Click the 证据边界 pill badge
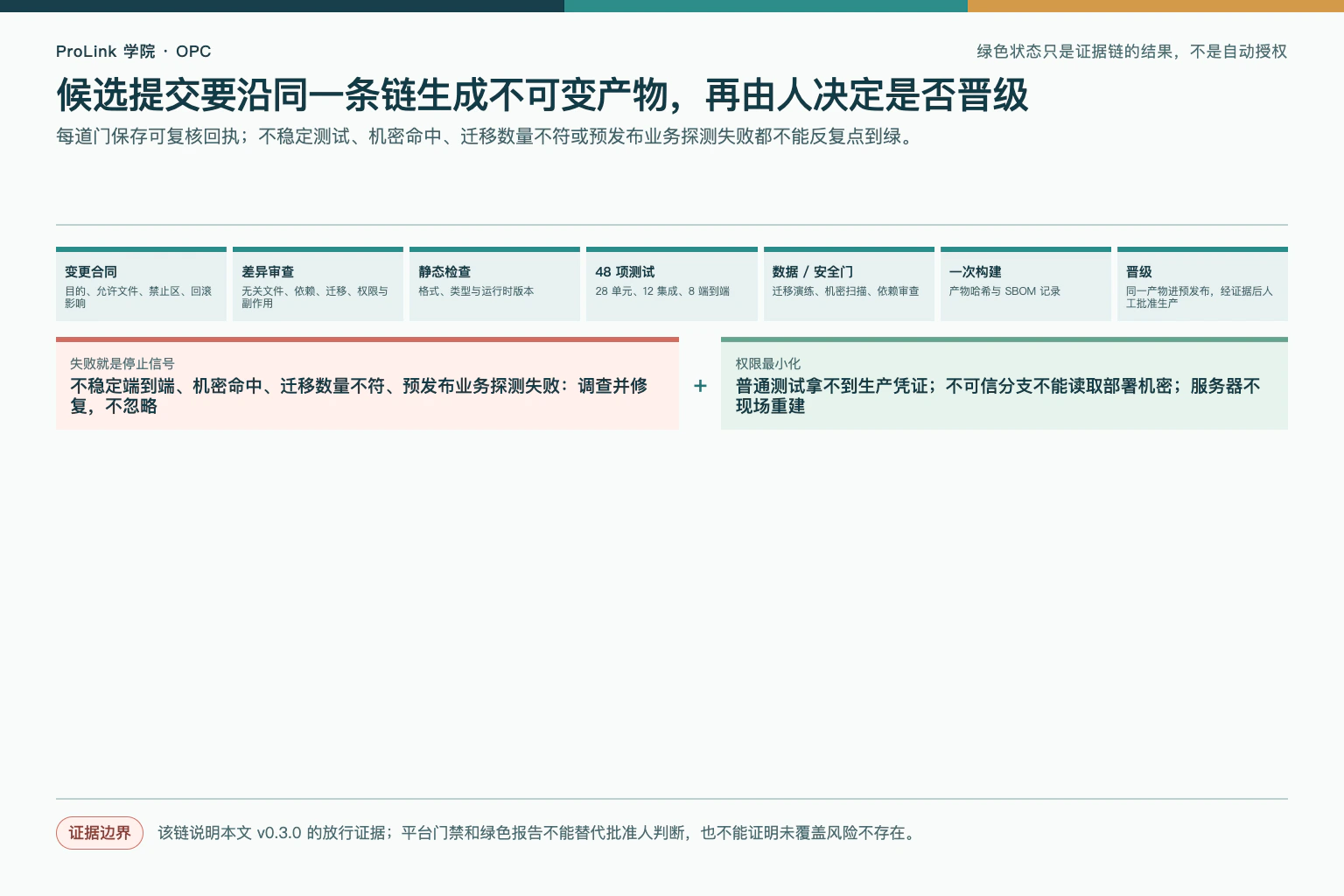Image resolution: width=1344 pixels, height=896 pixels. click(100, 833)
